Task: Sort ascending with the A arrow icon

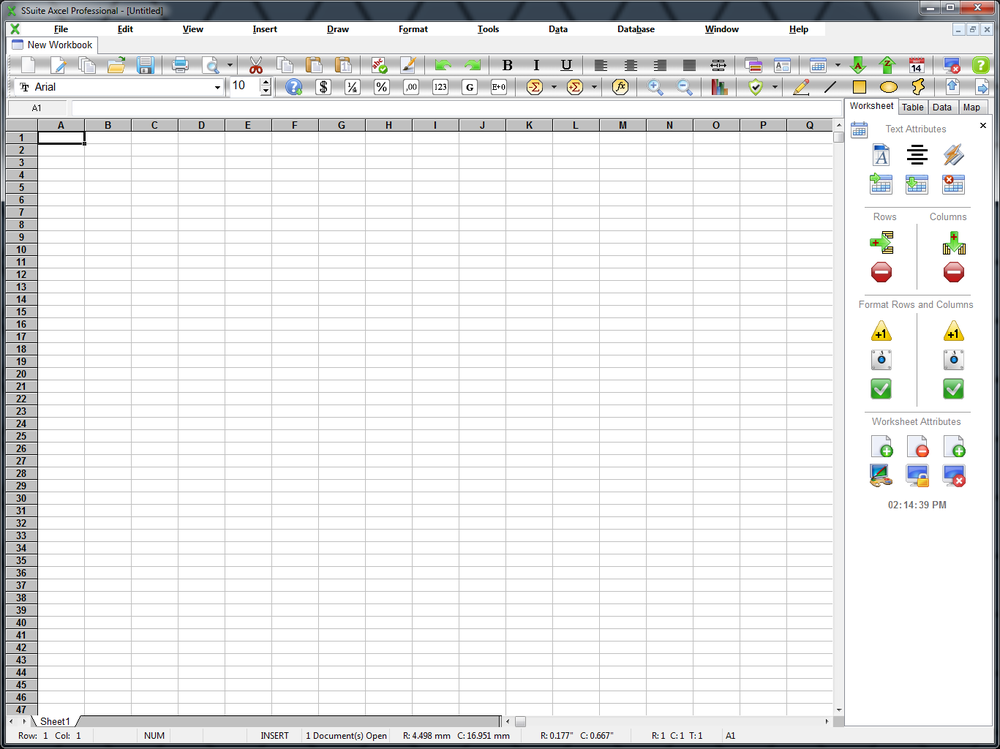Action: 858,65
